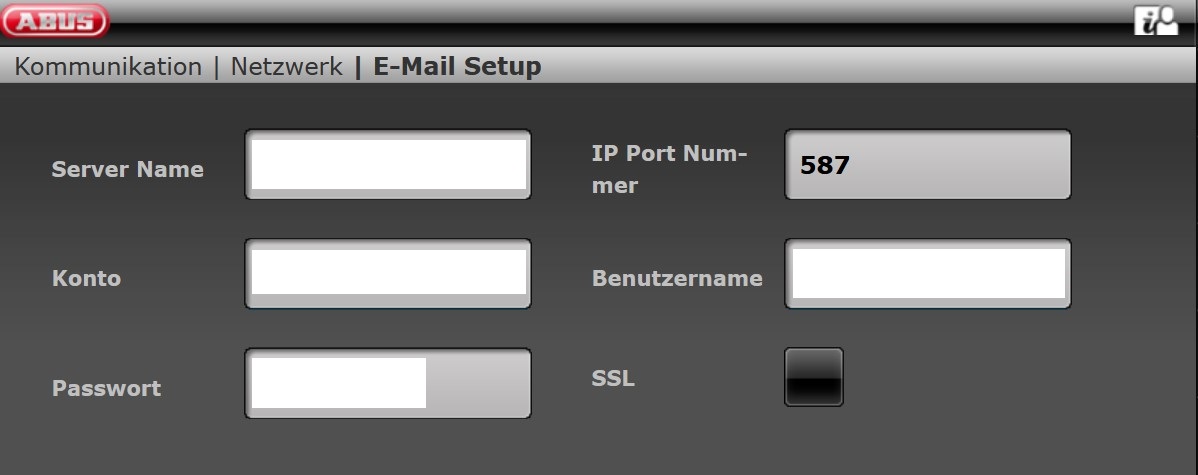This screenshot has height=475, width=1198.
Task: Focus the Server Name input field
Action: [x=388, y=164]
